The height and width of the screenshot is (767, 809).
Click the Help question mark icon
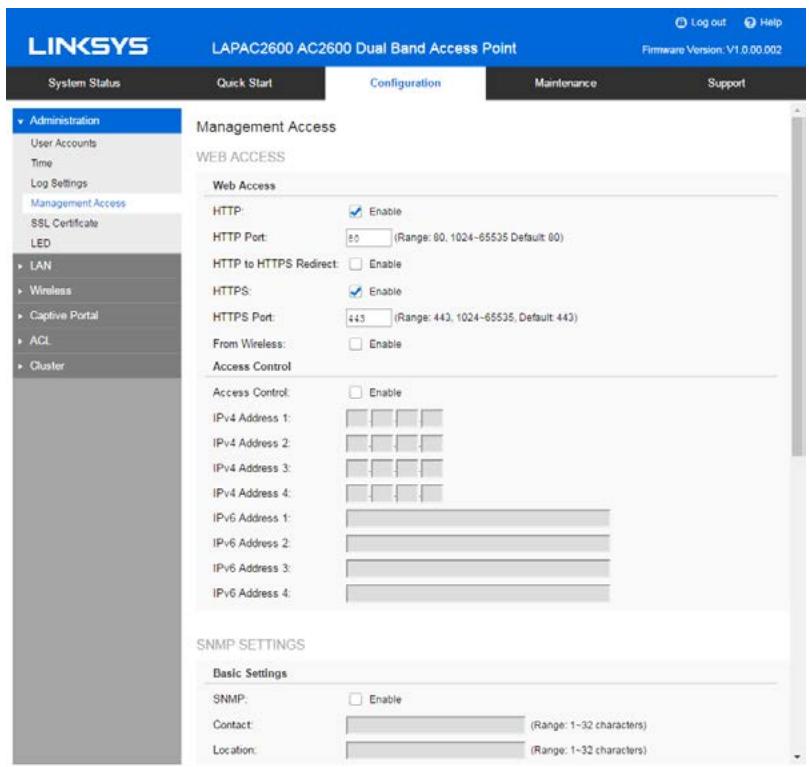(x=750, y=22)
